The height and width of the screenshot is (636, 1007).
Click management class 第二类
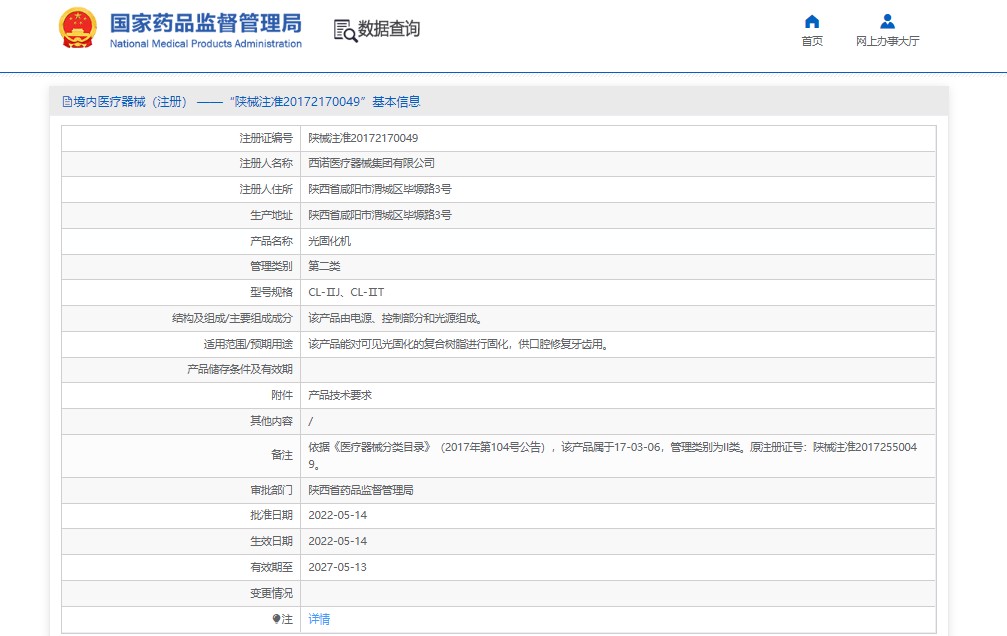[x=324, y=266]
